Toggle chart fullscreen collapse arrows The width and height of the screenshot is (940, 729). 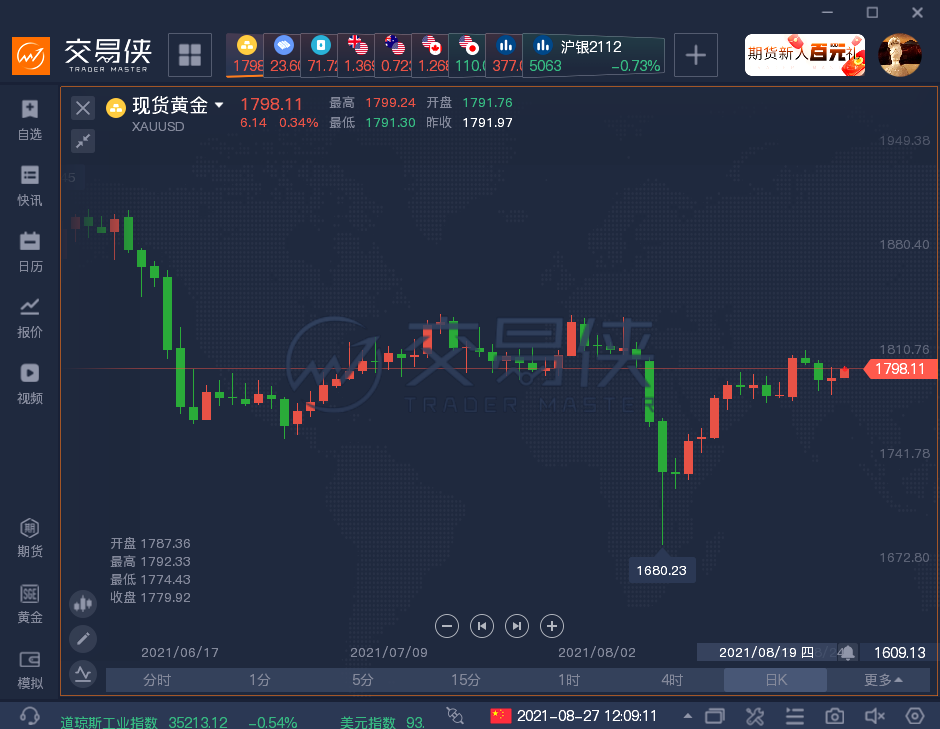click(83, 141)
